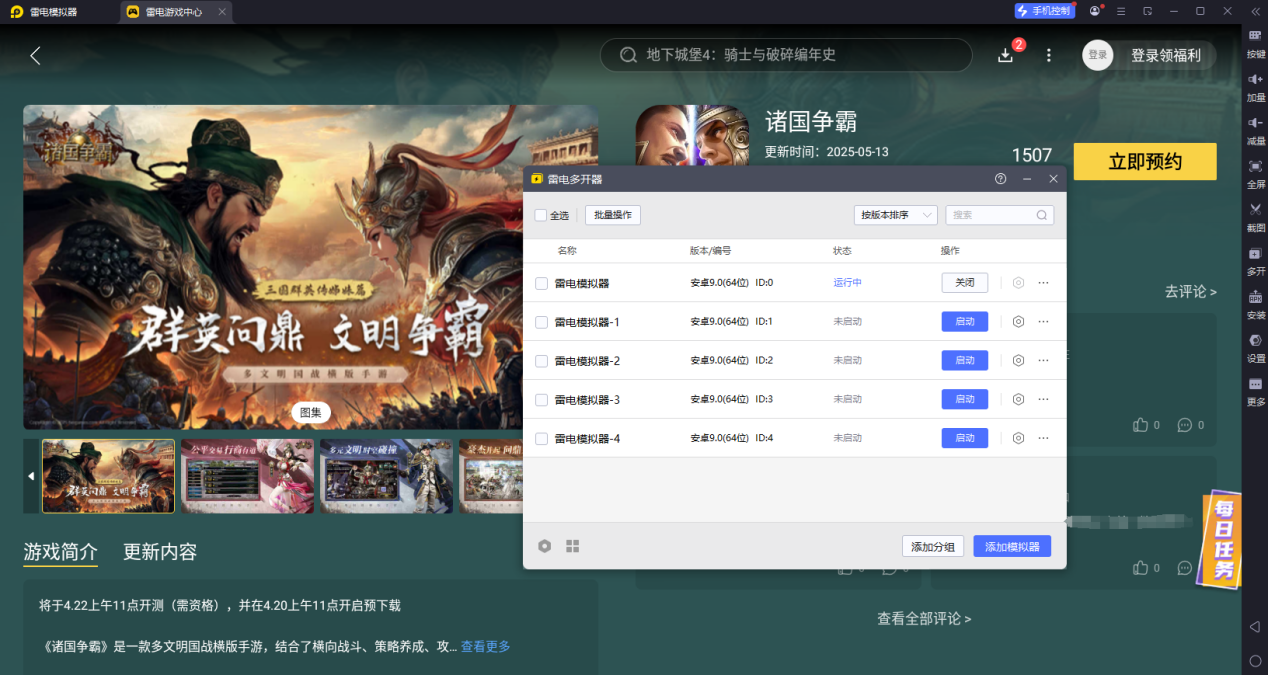Open multi-instance settings hexagon icon at bottom
This screenshot has height=675, width=1268.
(x=544, y=546)
